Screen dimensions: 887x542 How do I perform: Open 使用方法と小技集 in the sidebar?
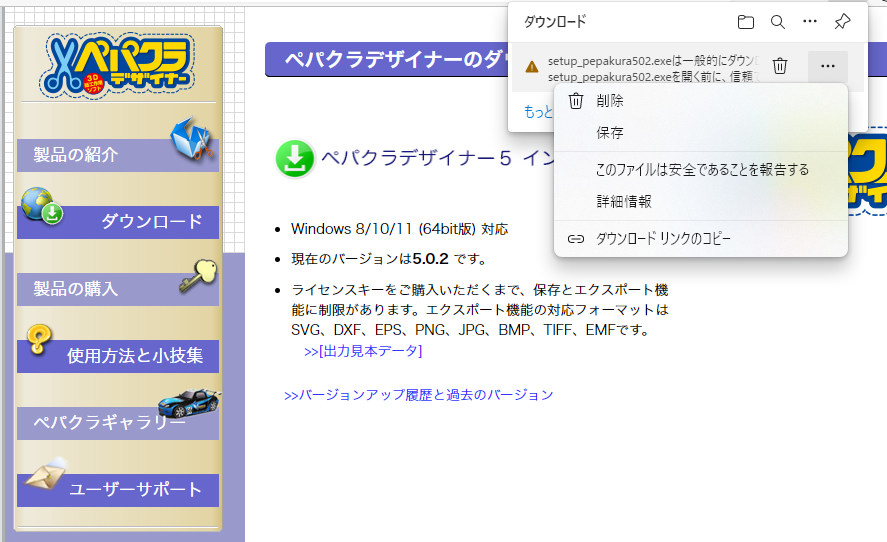tap(118, 356)
